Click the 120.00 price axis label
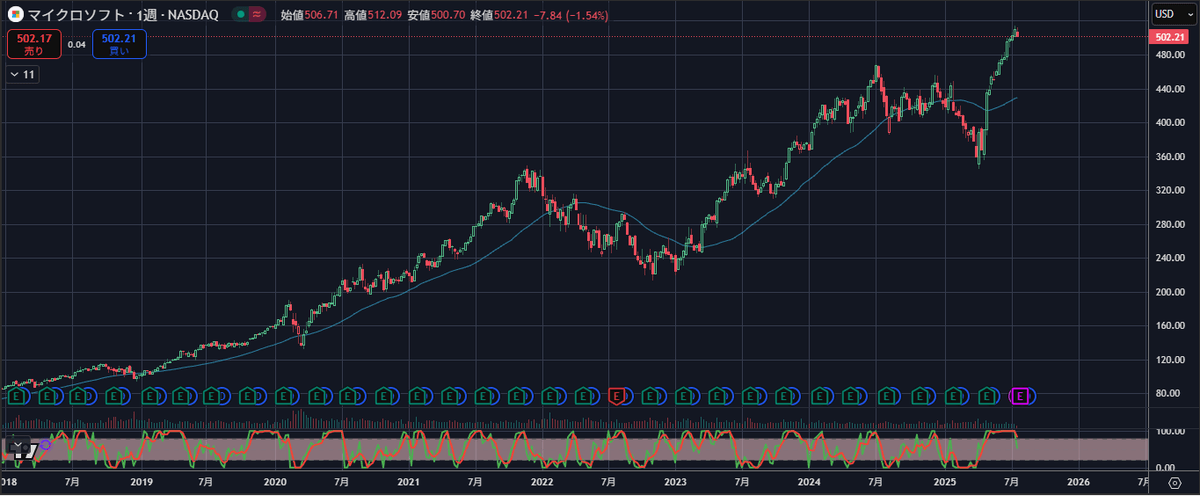The width and height of the screenshot is (1200, 496). 1169,359
